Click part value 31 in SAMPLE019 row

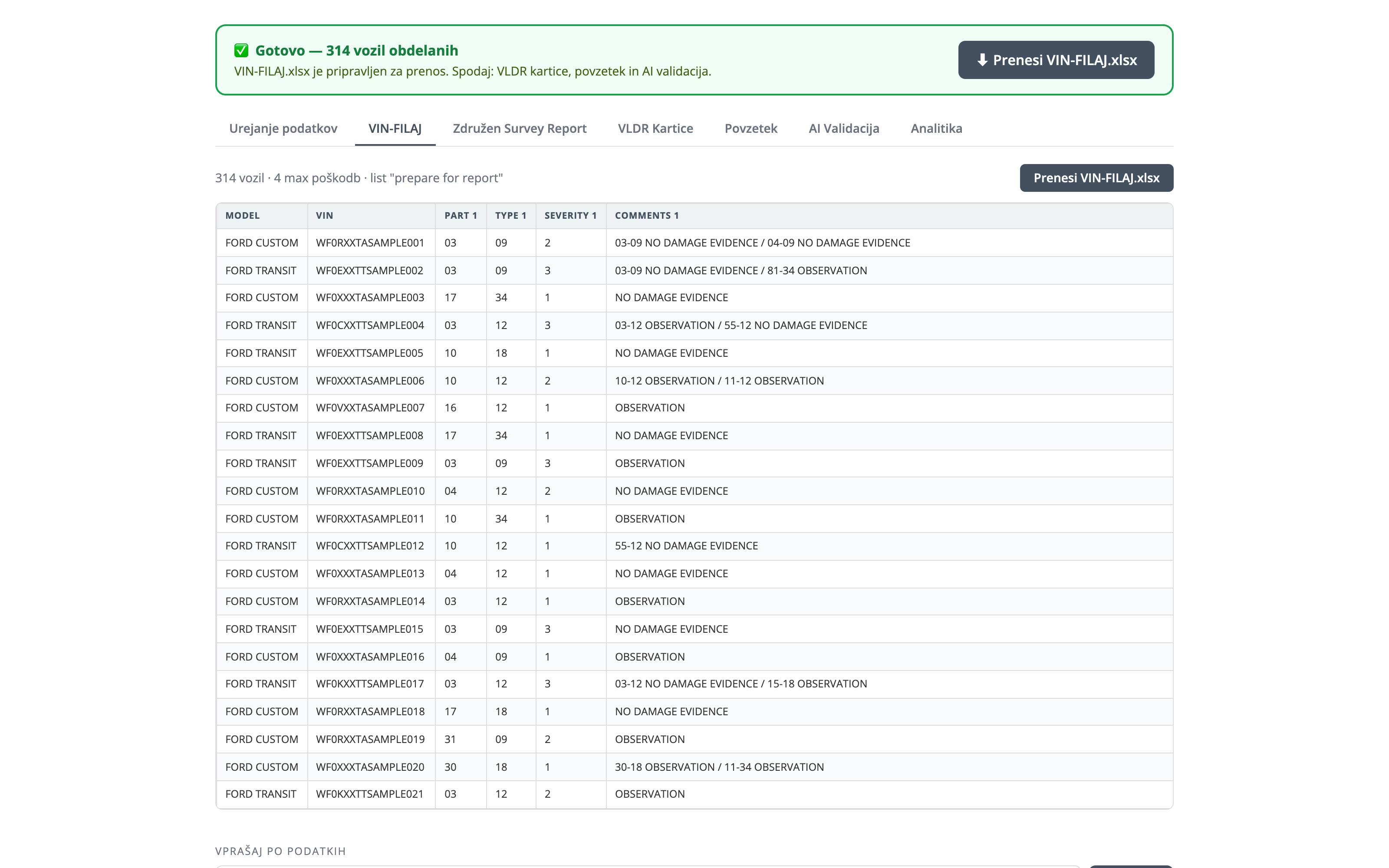450,739
